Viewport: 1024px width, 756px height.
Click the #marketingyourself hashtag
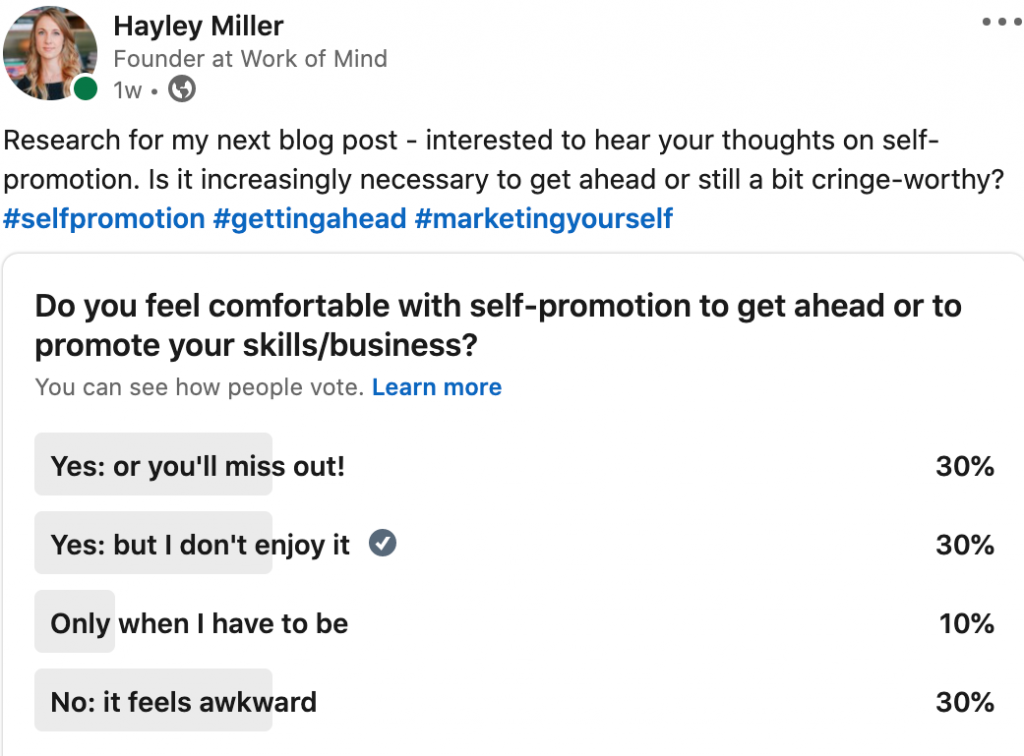click(543, 218)
